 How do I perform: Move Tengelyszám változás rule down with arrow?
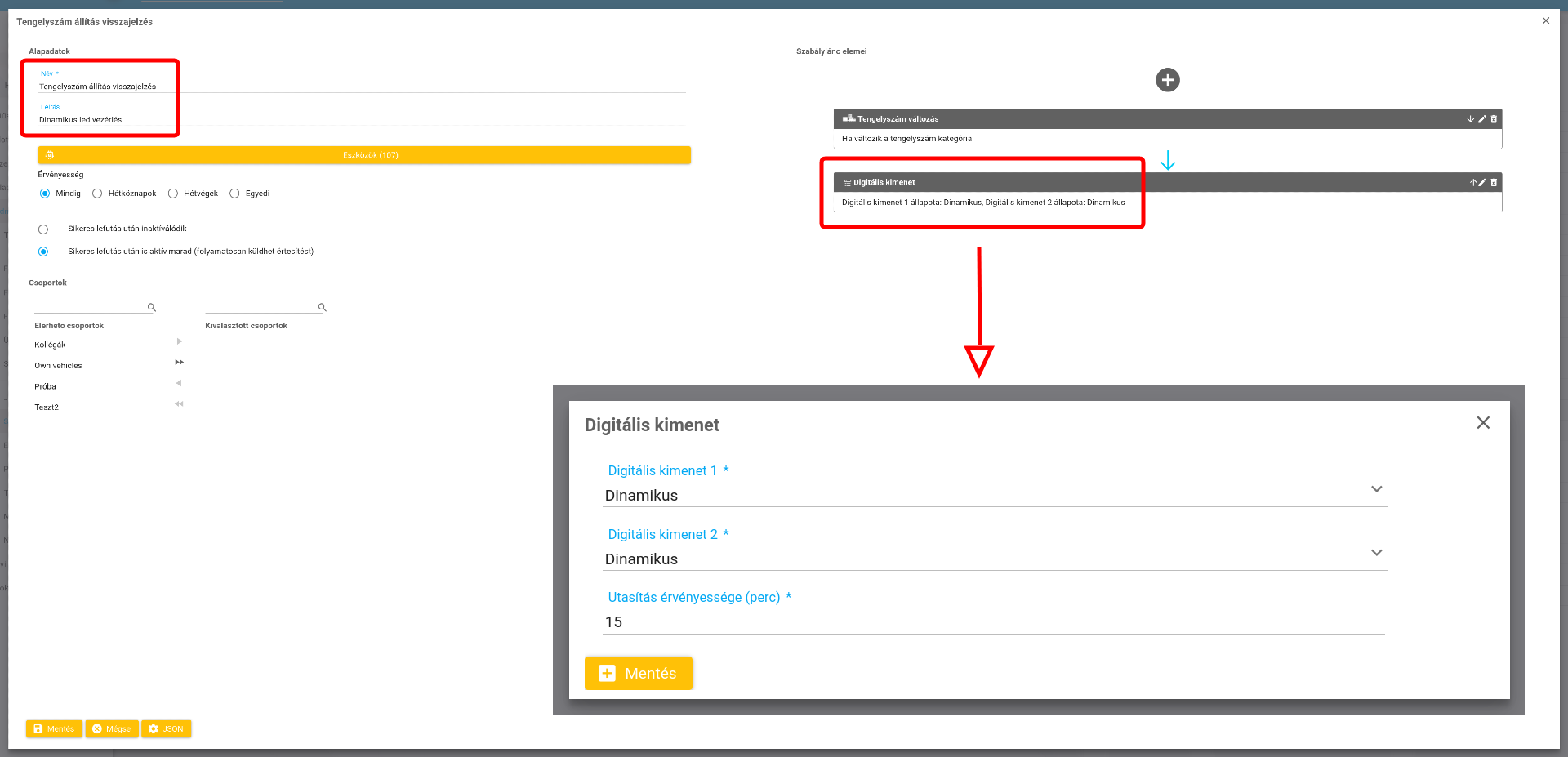[x=1470, y=119]
